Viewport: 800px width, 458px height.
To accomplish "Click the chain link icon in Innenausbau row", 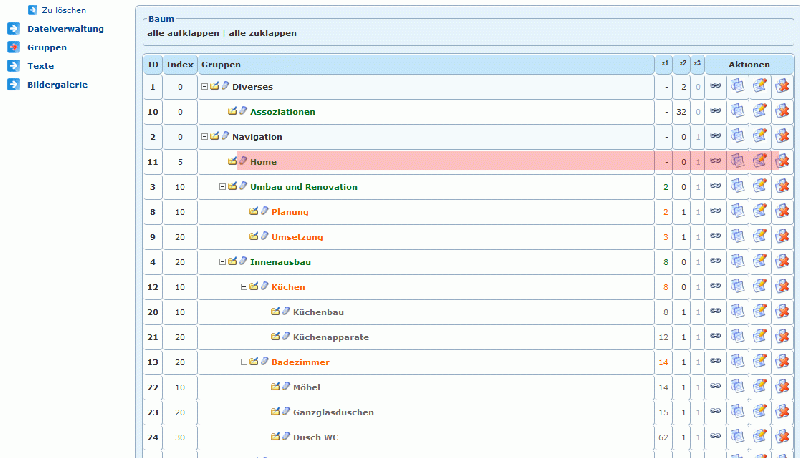I will [716, 261].
